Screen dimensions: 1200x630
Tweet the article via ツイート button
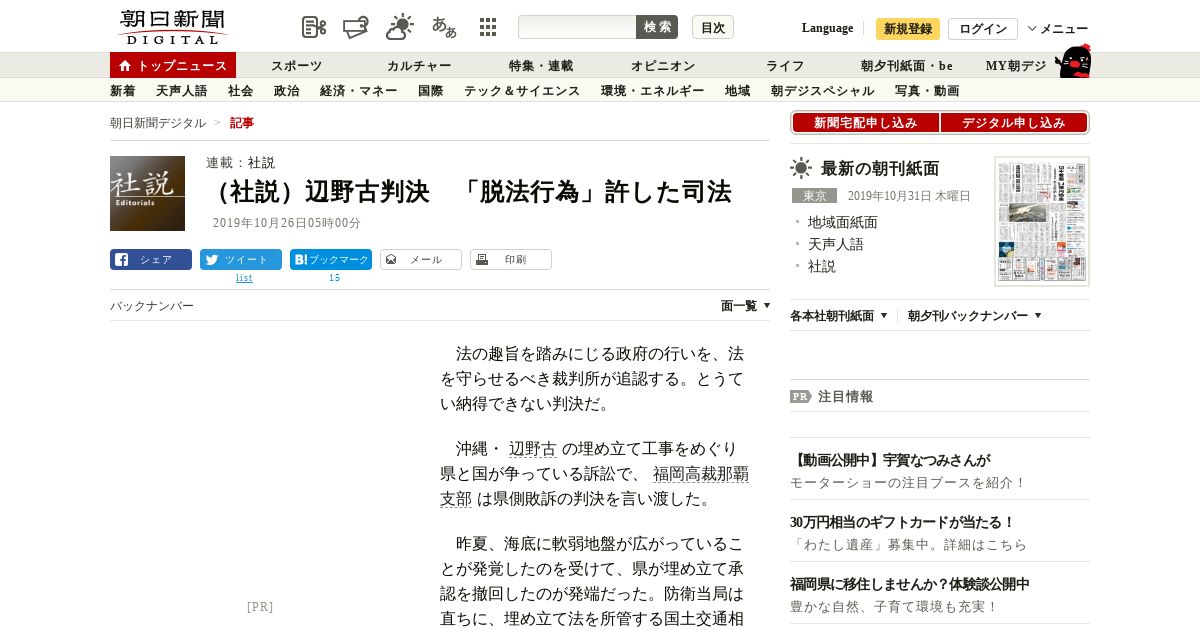[241, 259]
